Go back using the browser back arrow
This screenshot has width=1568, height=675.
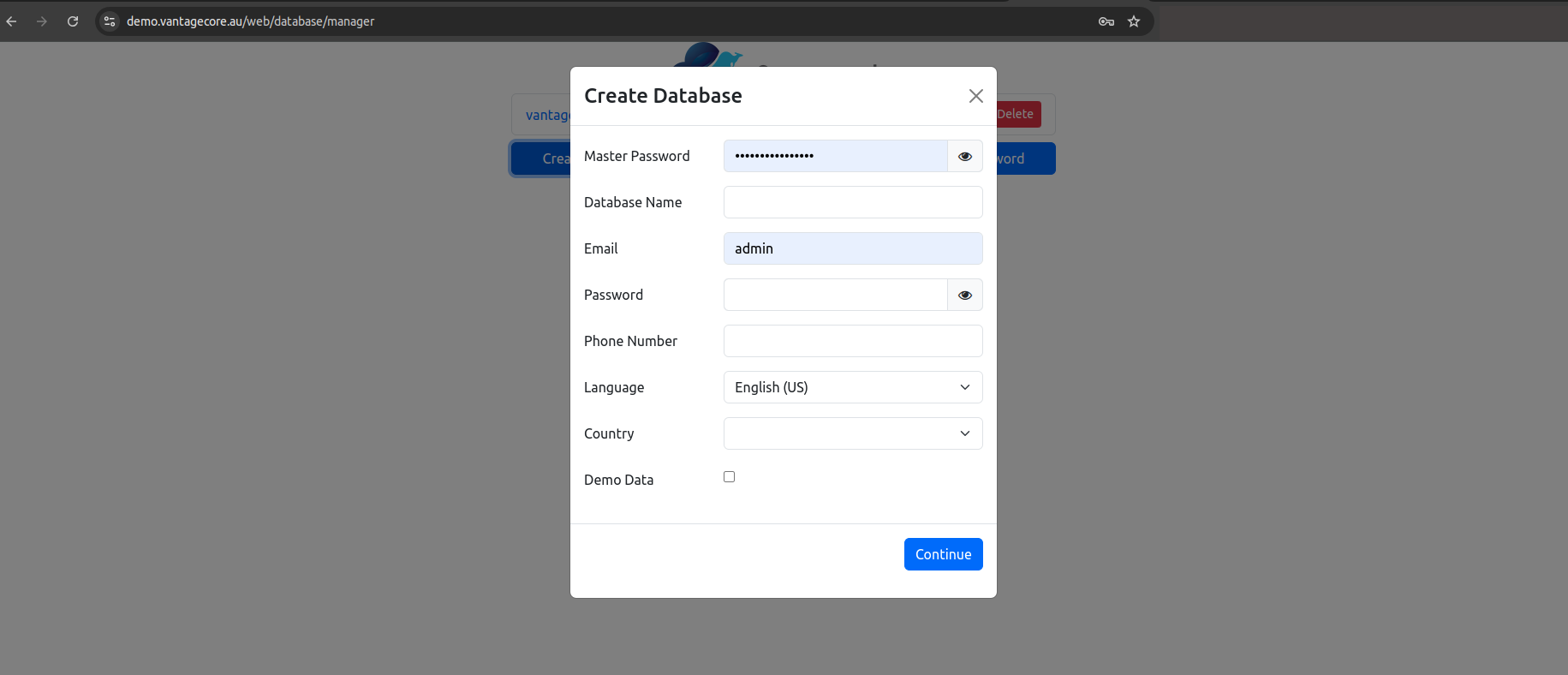(x=11, y=21)
